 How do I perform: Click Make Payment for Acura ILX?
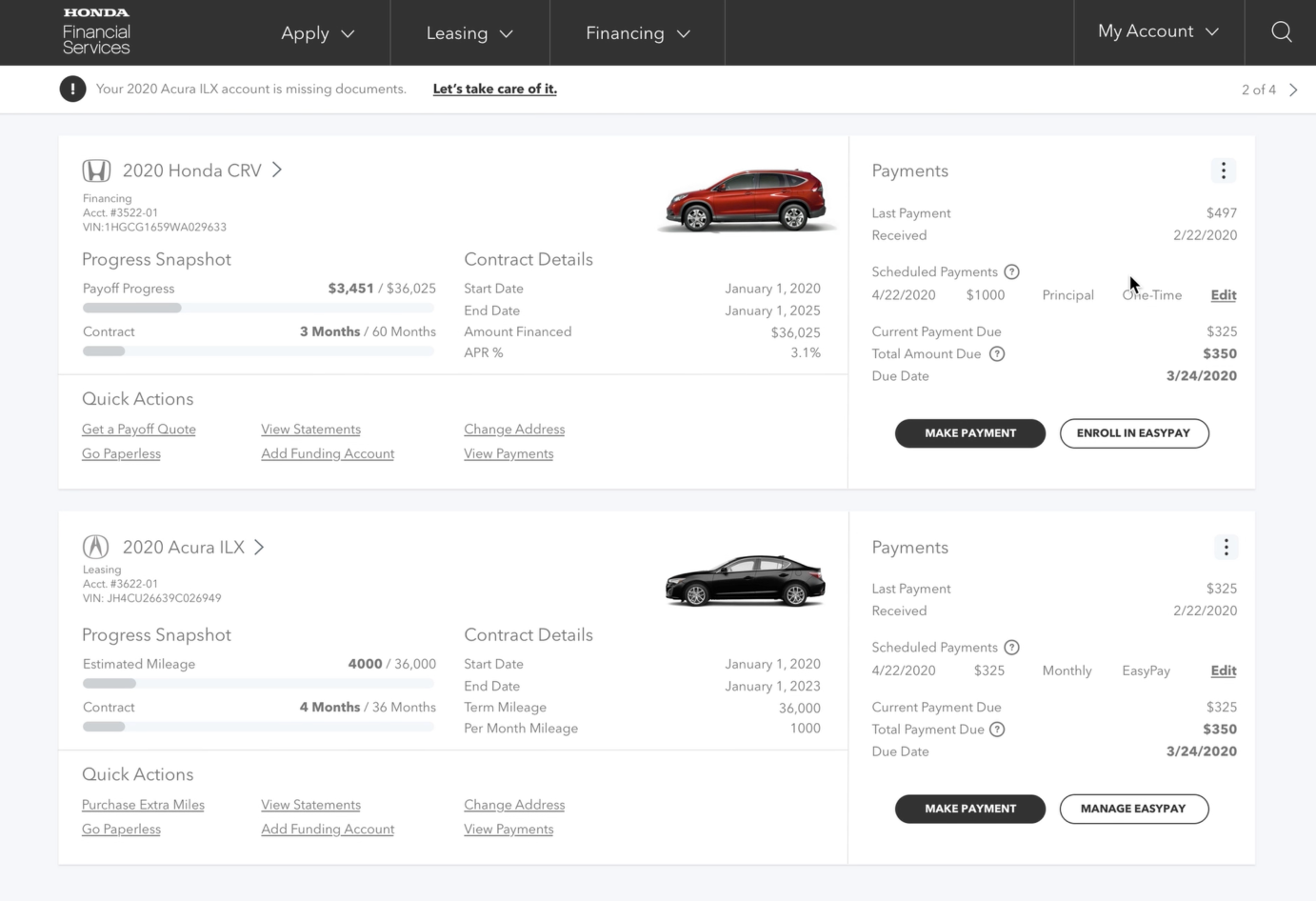970,809
